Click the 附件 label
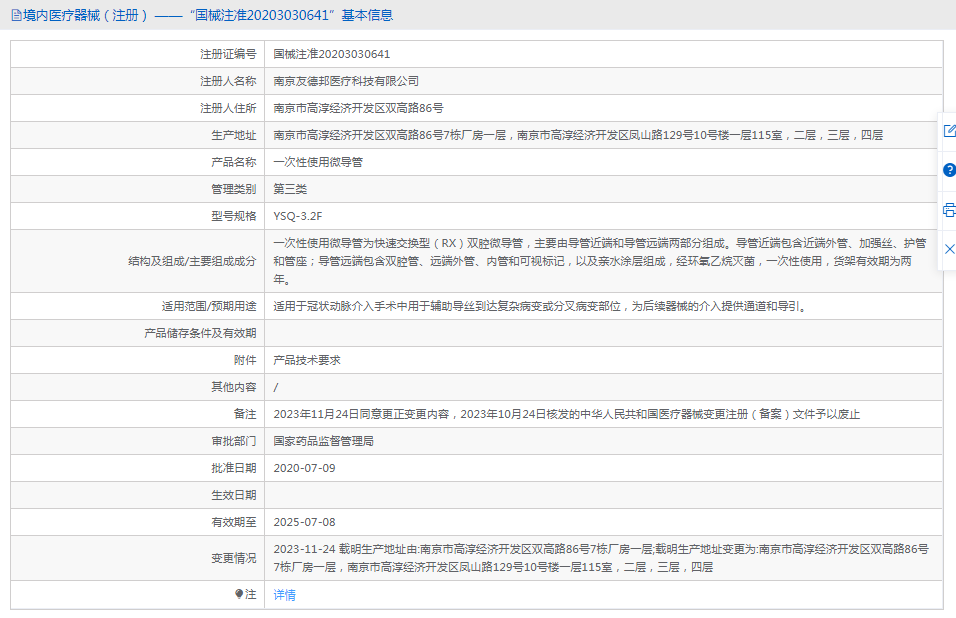 pyautogui.click(x=245, y=360)
